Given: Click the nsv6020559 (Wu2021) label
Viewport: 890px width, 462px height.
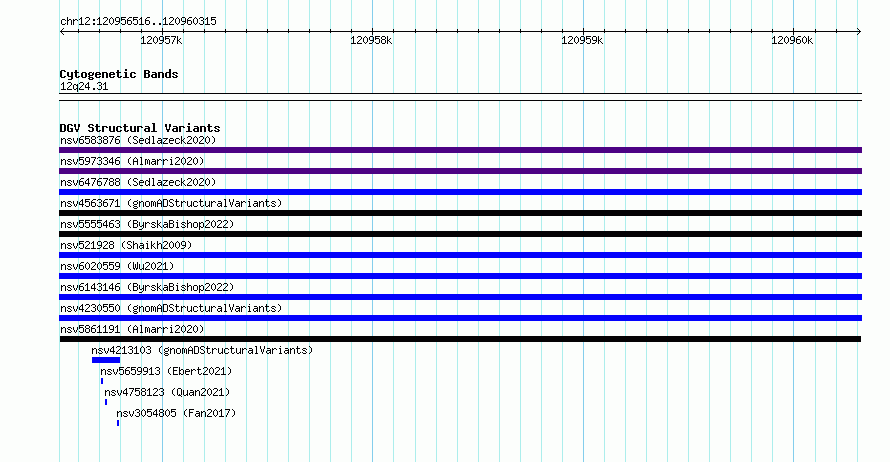Looking at the screenshot, I should point(117,266).
